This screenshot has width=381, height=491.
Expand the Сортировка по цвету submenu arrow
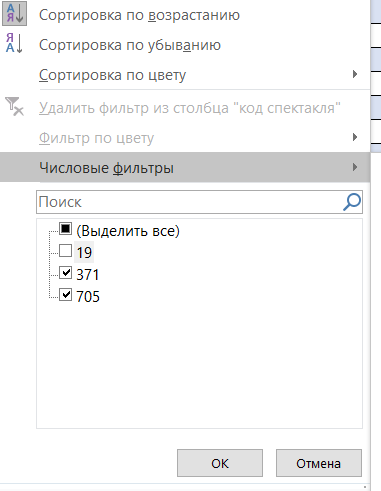355,74
